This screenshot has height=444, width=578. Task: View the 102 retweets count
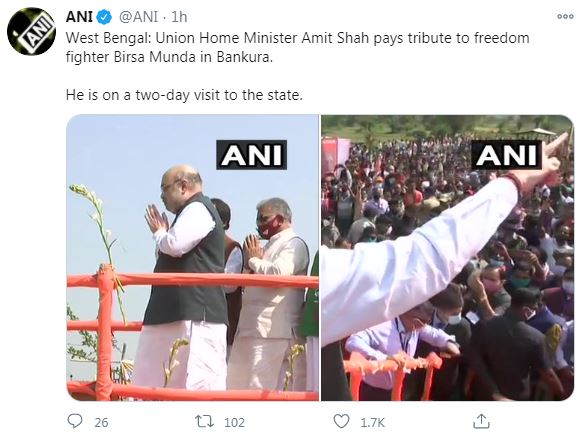[x=234, y=422]
